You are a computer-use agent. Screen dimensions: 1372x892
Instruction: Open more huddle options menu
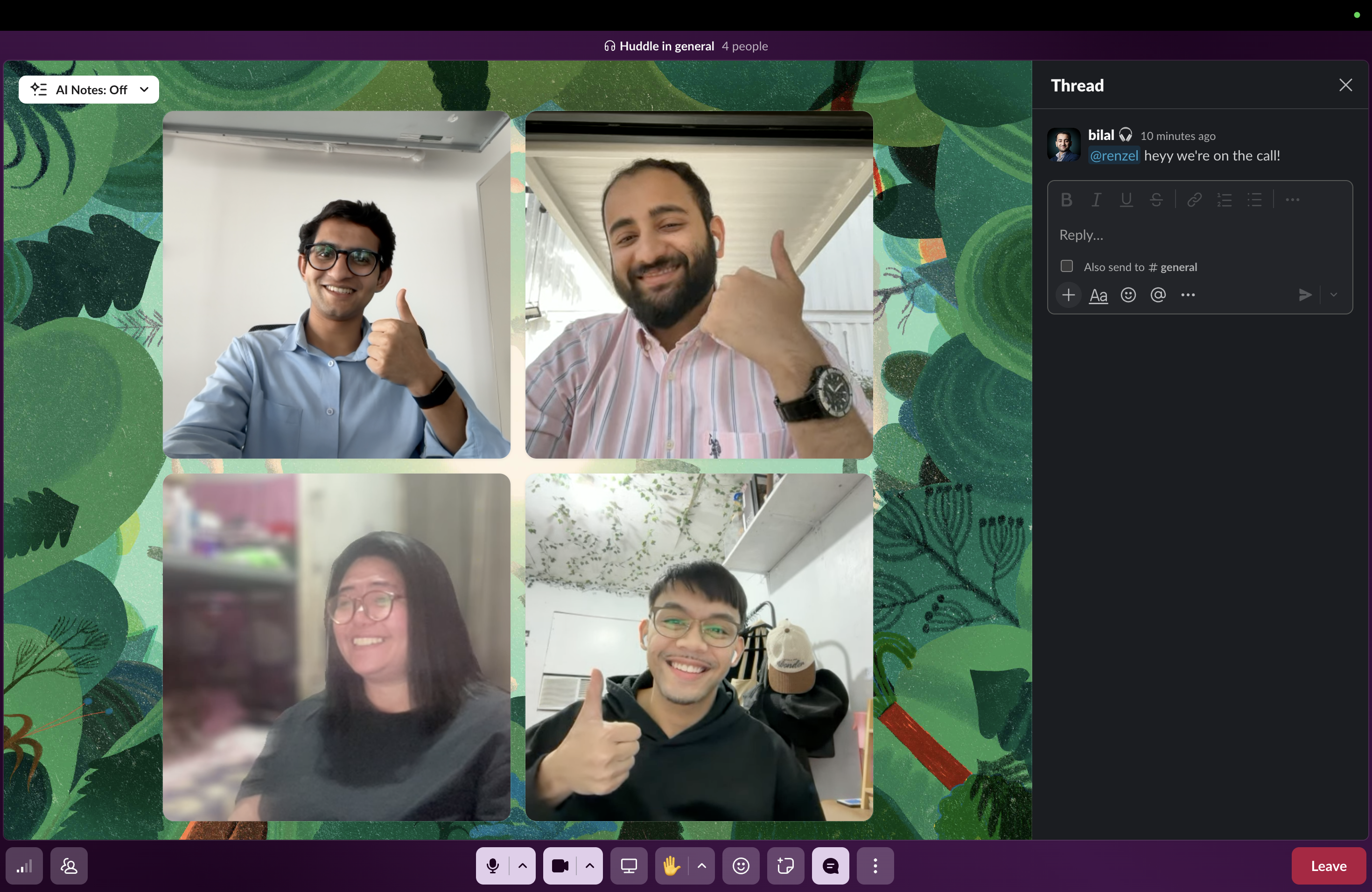(875, 865)
